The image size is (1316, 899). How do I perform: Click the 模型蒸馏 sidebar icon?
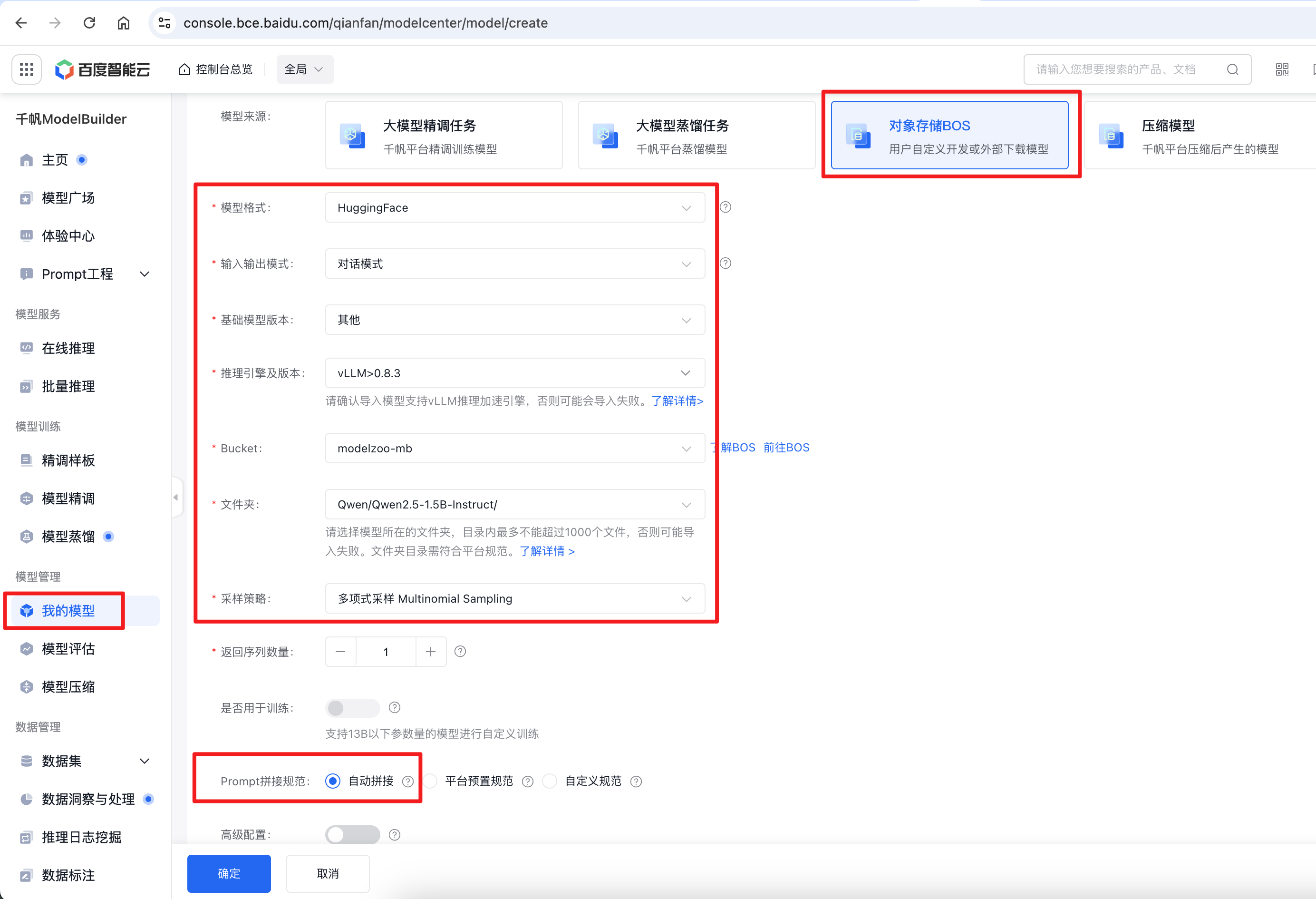[26, 537]
